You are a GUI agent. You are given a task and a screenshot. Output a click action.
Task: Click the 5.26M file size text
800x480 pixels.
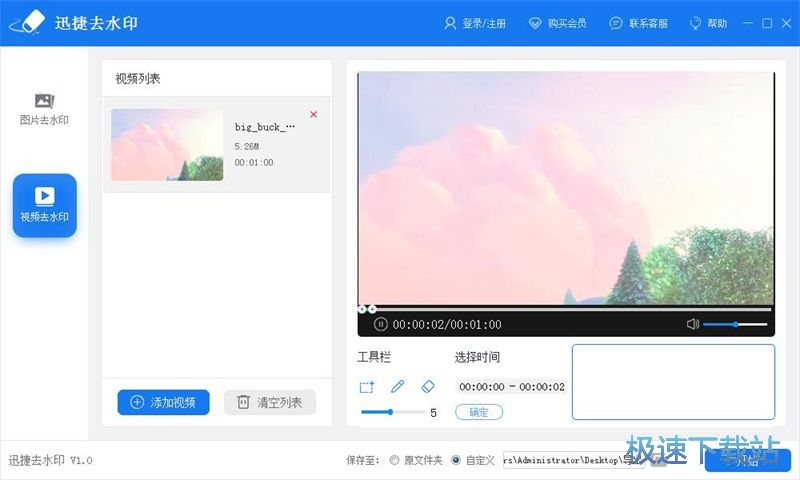(x=247, y=146)
